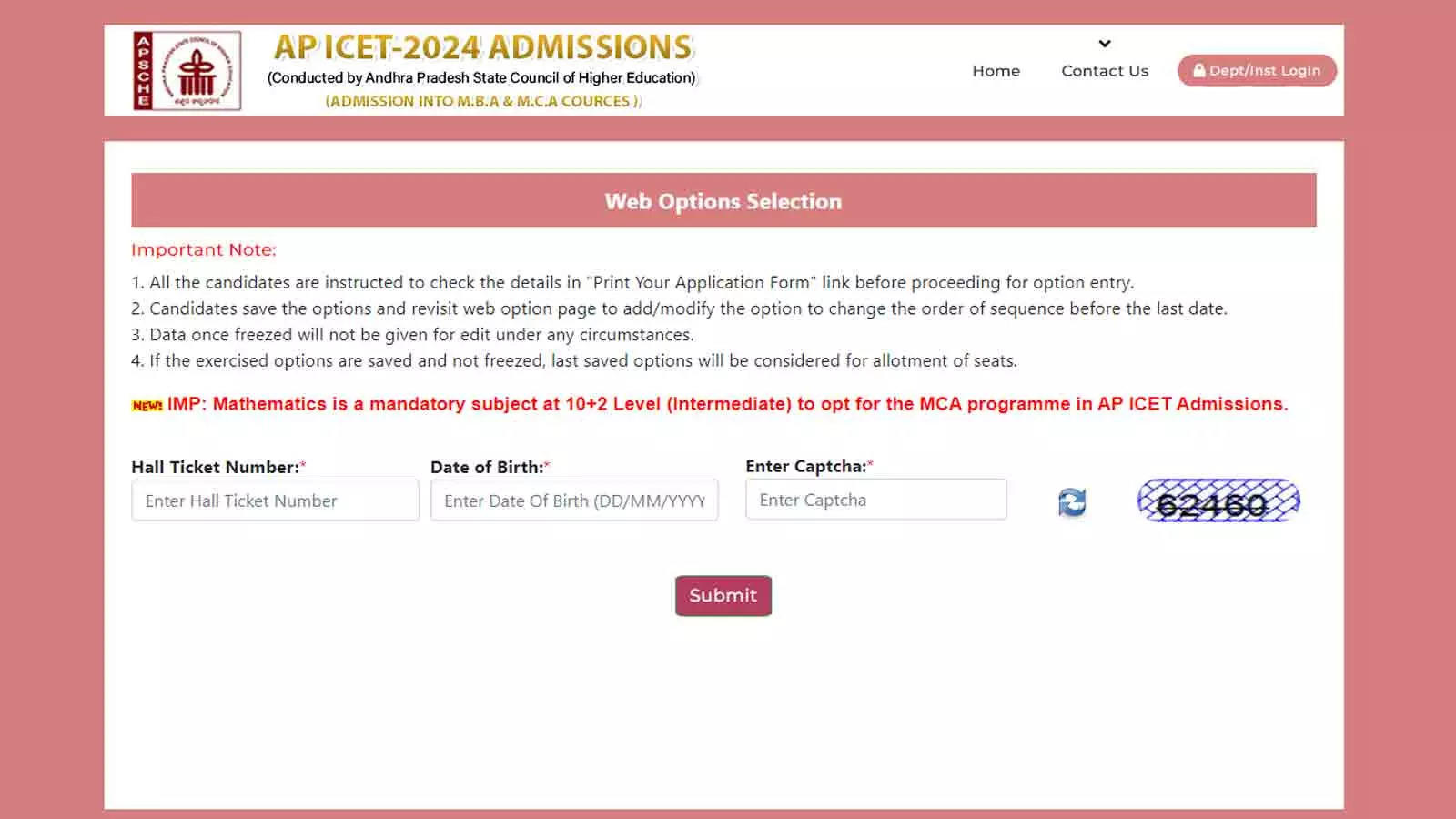
Task: Click the Enter Hall Ticket Number field
Action: [x=275, y=500]
